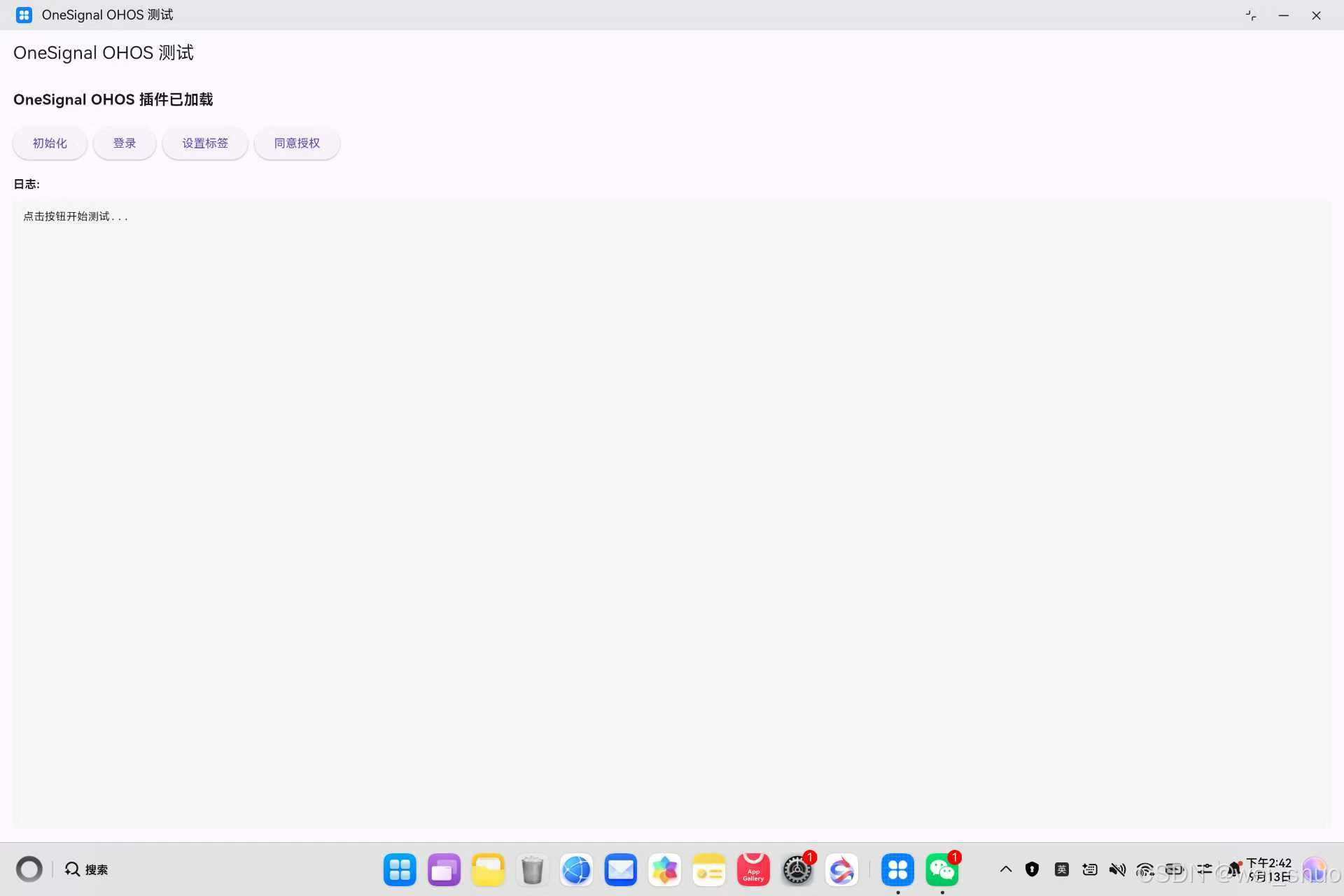This screenshot has width=1344, height=896.
Task: Click the log text 点击按钮开始测试...
Action: 76,216
